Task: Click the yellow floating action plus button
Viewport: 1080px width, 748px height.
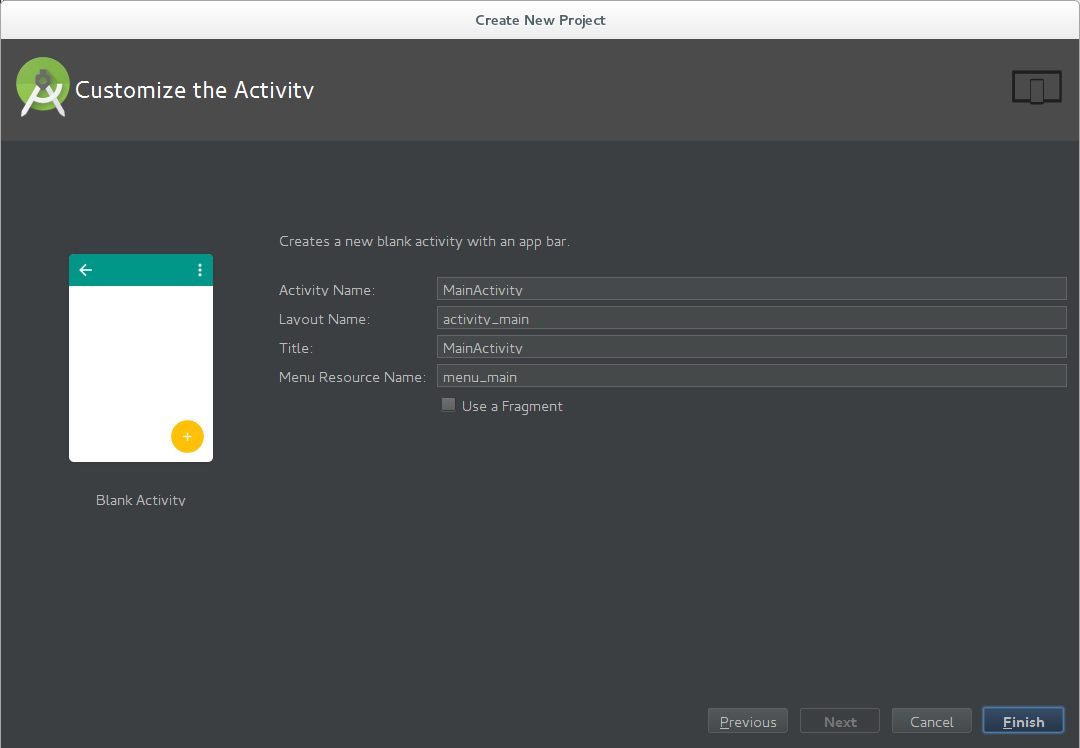Action: pos(187,437)
